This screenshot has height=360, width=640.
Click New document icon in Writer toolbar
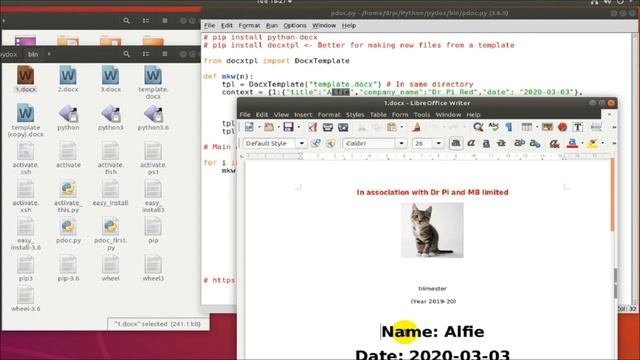pos(249,127)
